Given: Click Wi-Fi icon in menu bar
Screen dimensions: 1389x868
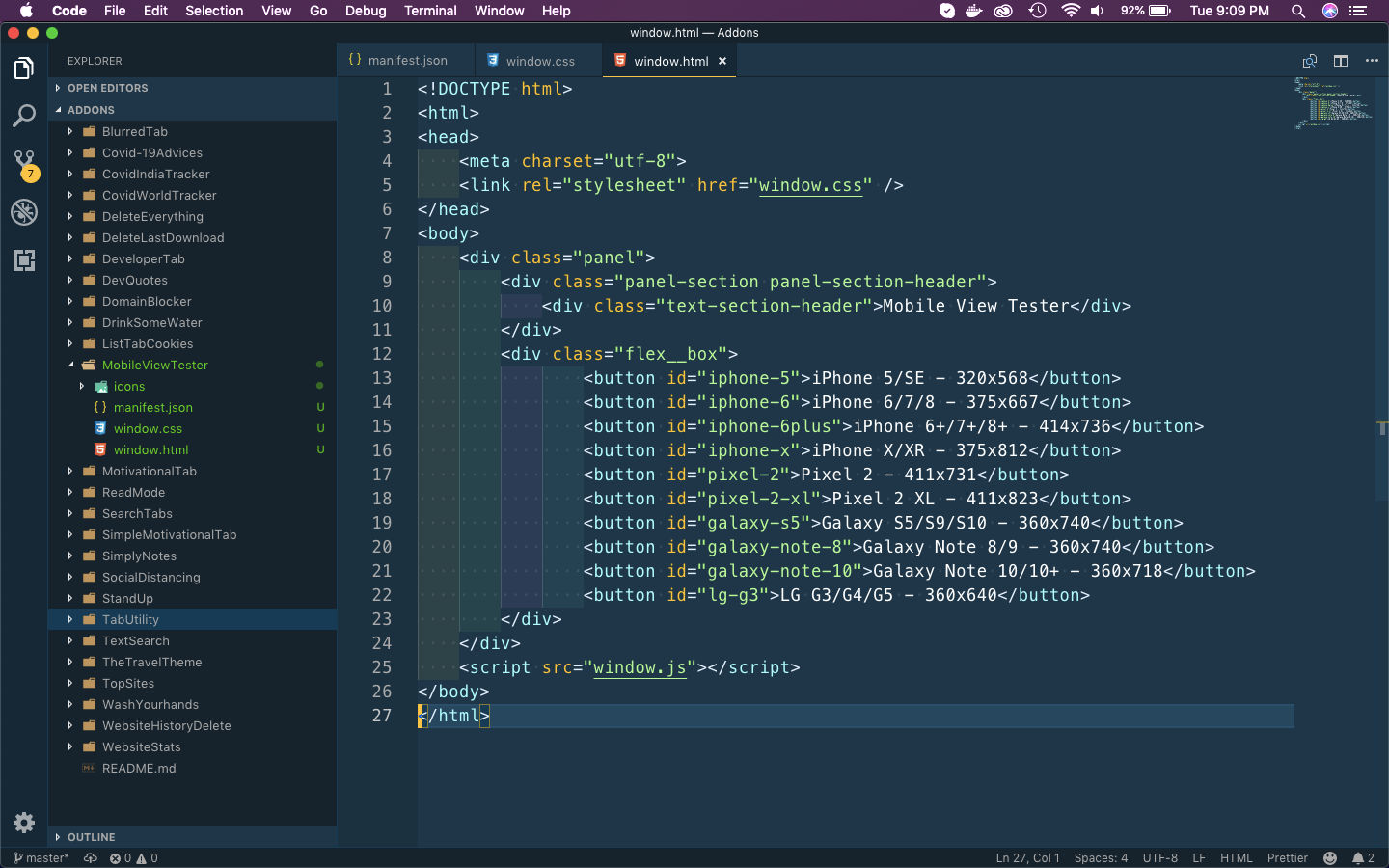Looking at the screenshot, I should [x=1070, y=11].
